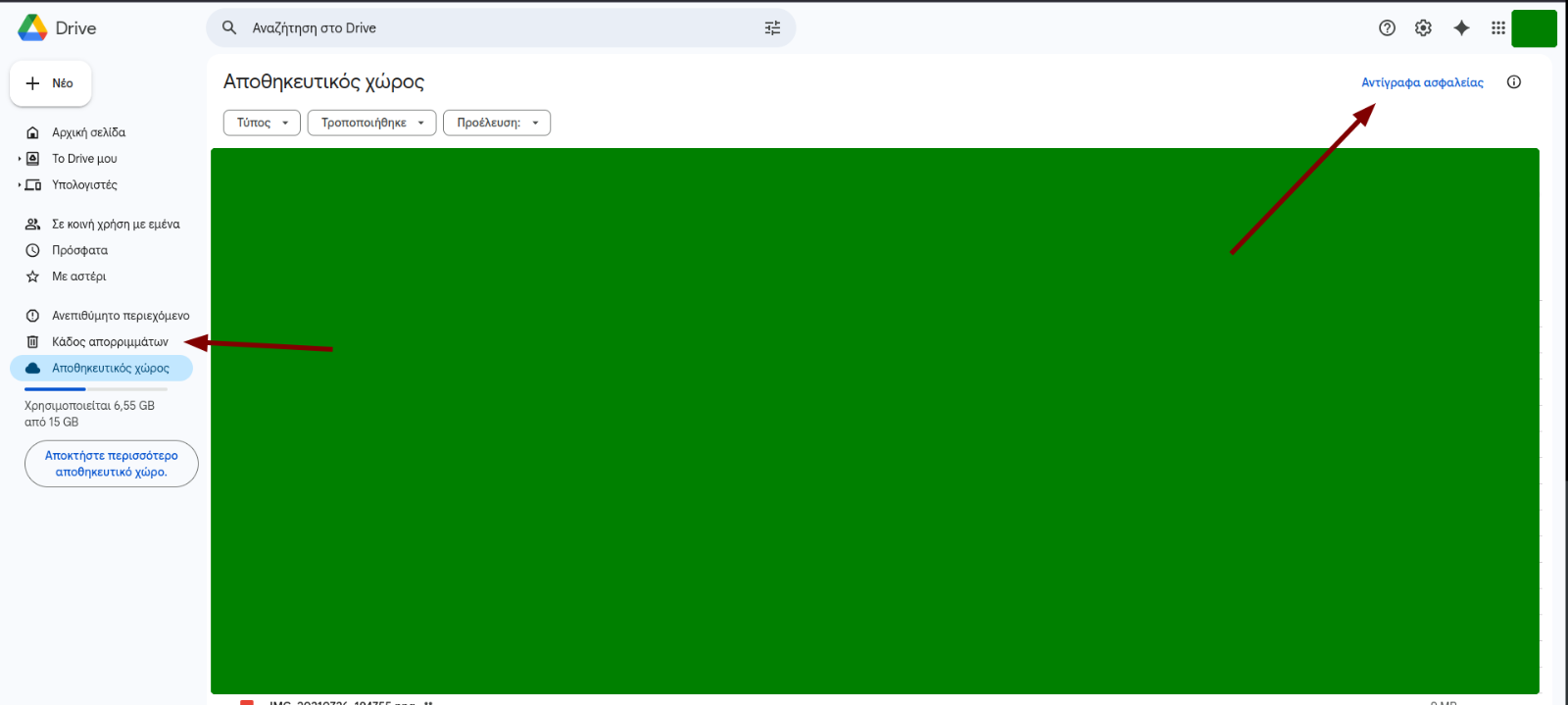Click the Google Drive logo
The width and height of the screenshot is (1568, 705).
point(33,28)
